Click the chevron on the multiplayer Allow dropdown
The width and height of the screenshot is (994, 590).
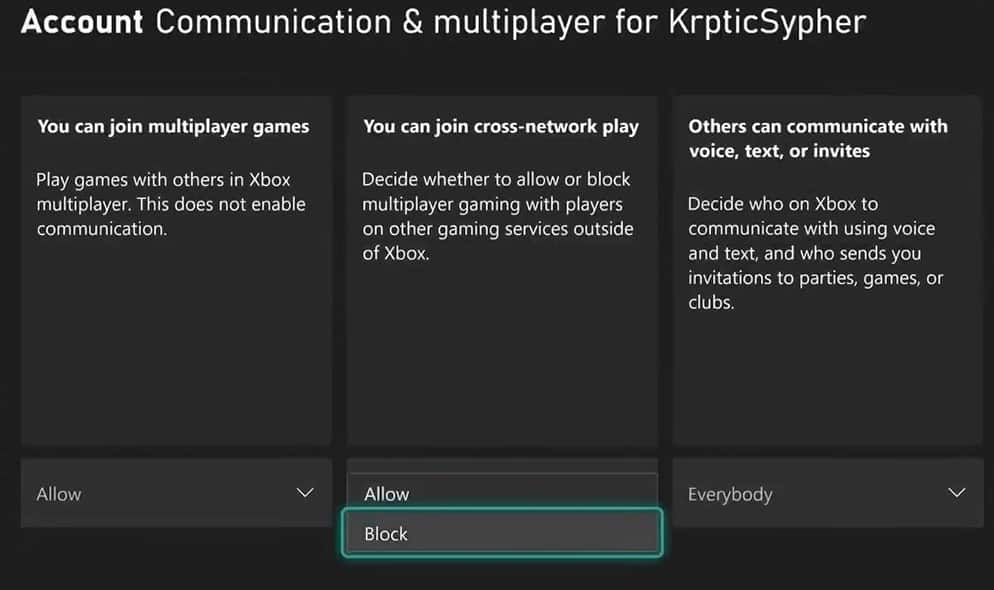click(x=305, y=493)
